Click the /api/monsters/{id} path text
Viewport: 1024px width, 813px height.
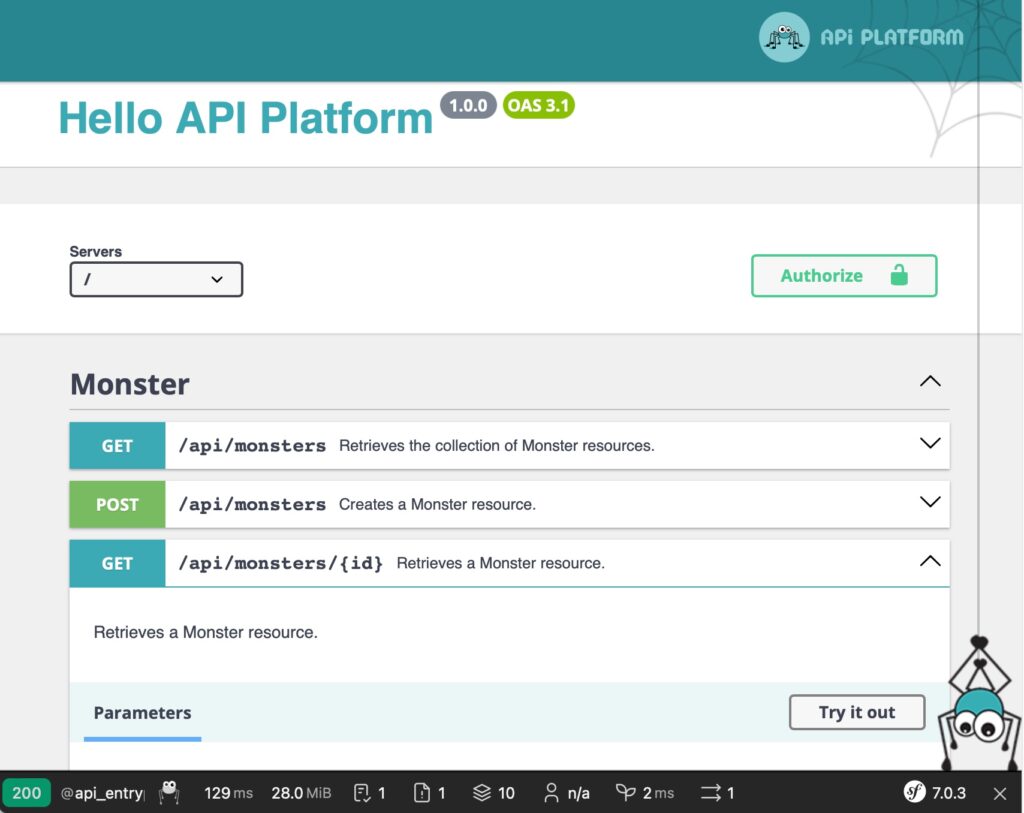[281, 563]
